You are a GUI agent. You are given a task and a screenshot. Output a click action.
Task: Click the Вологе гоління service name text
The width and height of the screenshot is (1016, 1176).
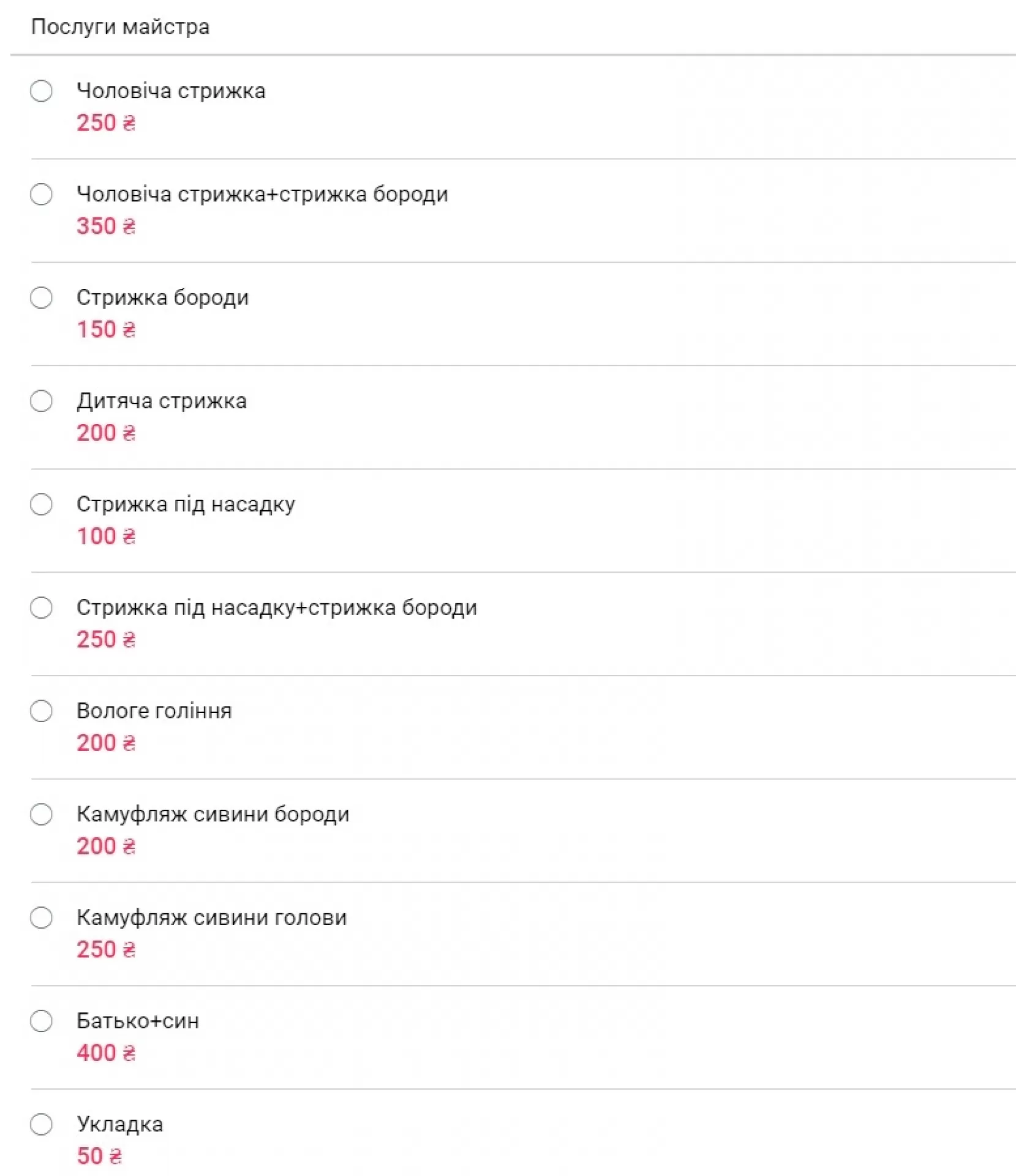pyautogui.click(x=154, y=711)
